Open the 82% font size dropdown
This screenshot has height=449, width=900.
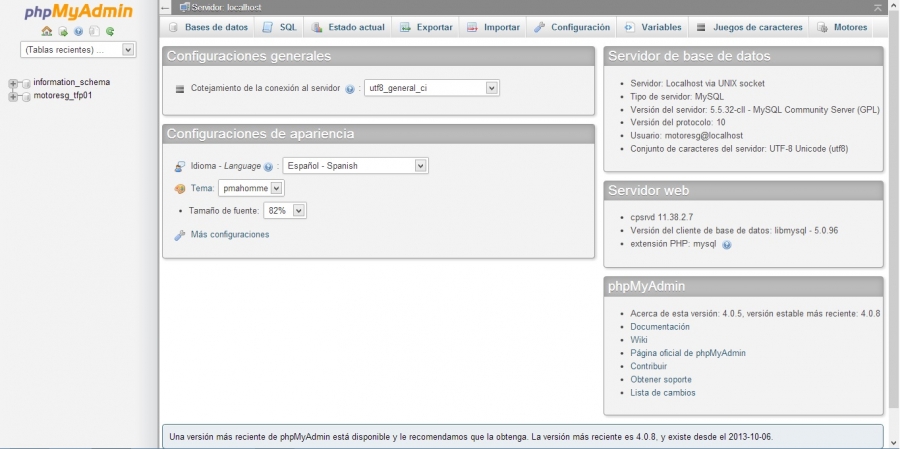click(285, 211)
